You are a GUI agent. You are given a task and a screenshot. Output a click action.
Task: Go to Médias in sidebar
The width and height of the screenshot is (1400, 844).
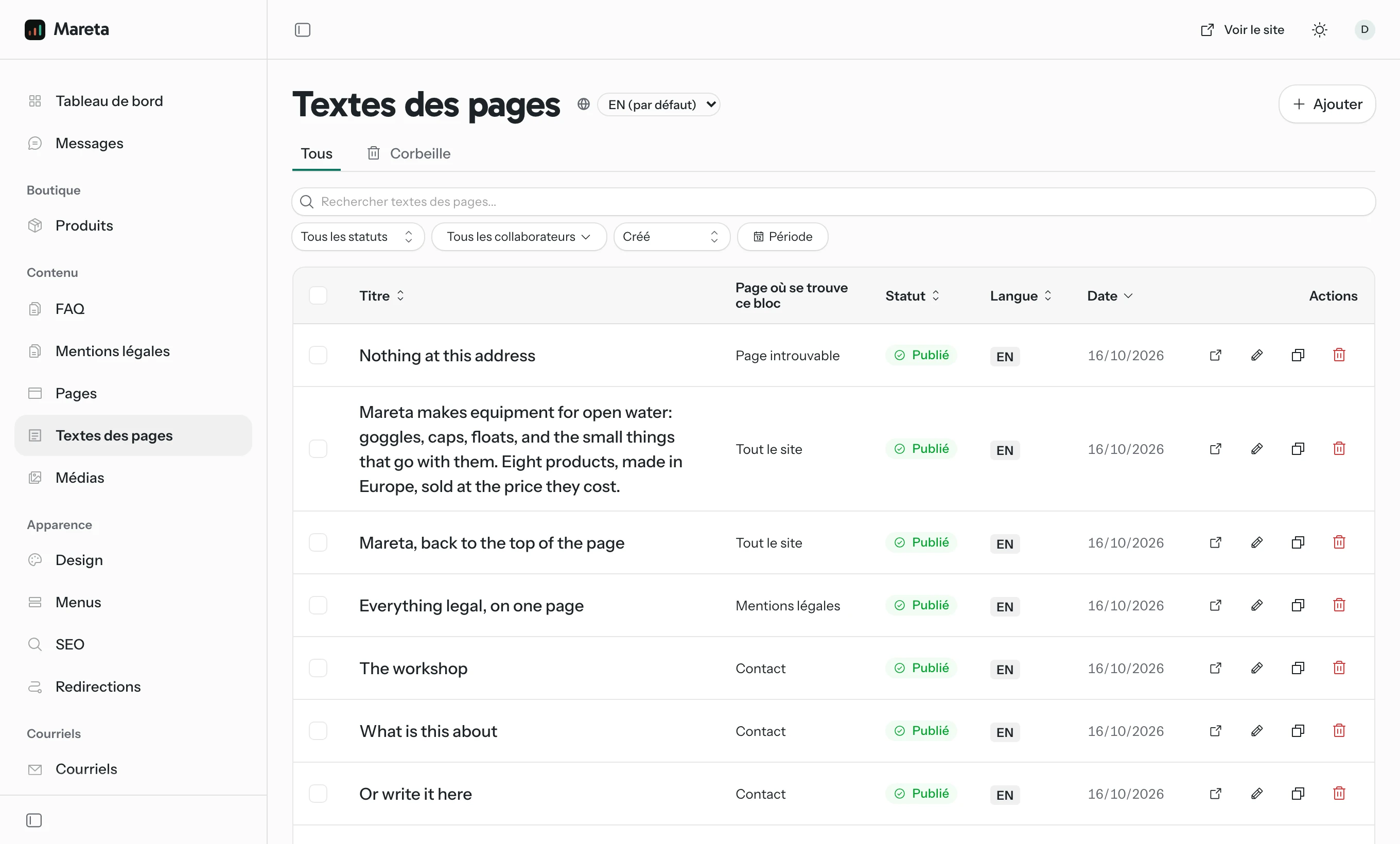coord(133,478)
